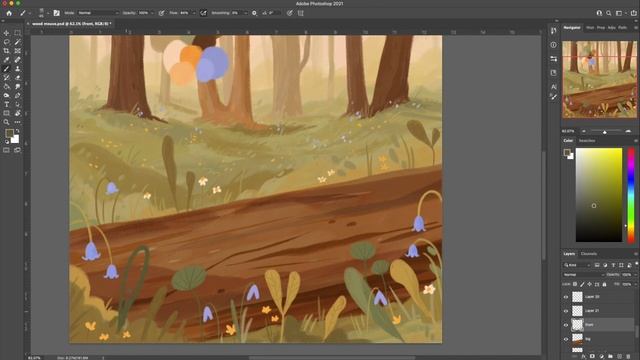This screenshot has height=360, width=640.
Task: Toggle lock image pixels brush icon
Action: coord(582,284)
